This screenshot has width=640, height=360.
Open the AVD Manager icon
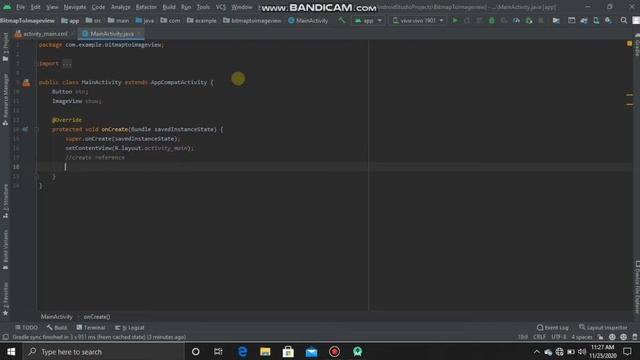[596, 20]
